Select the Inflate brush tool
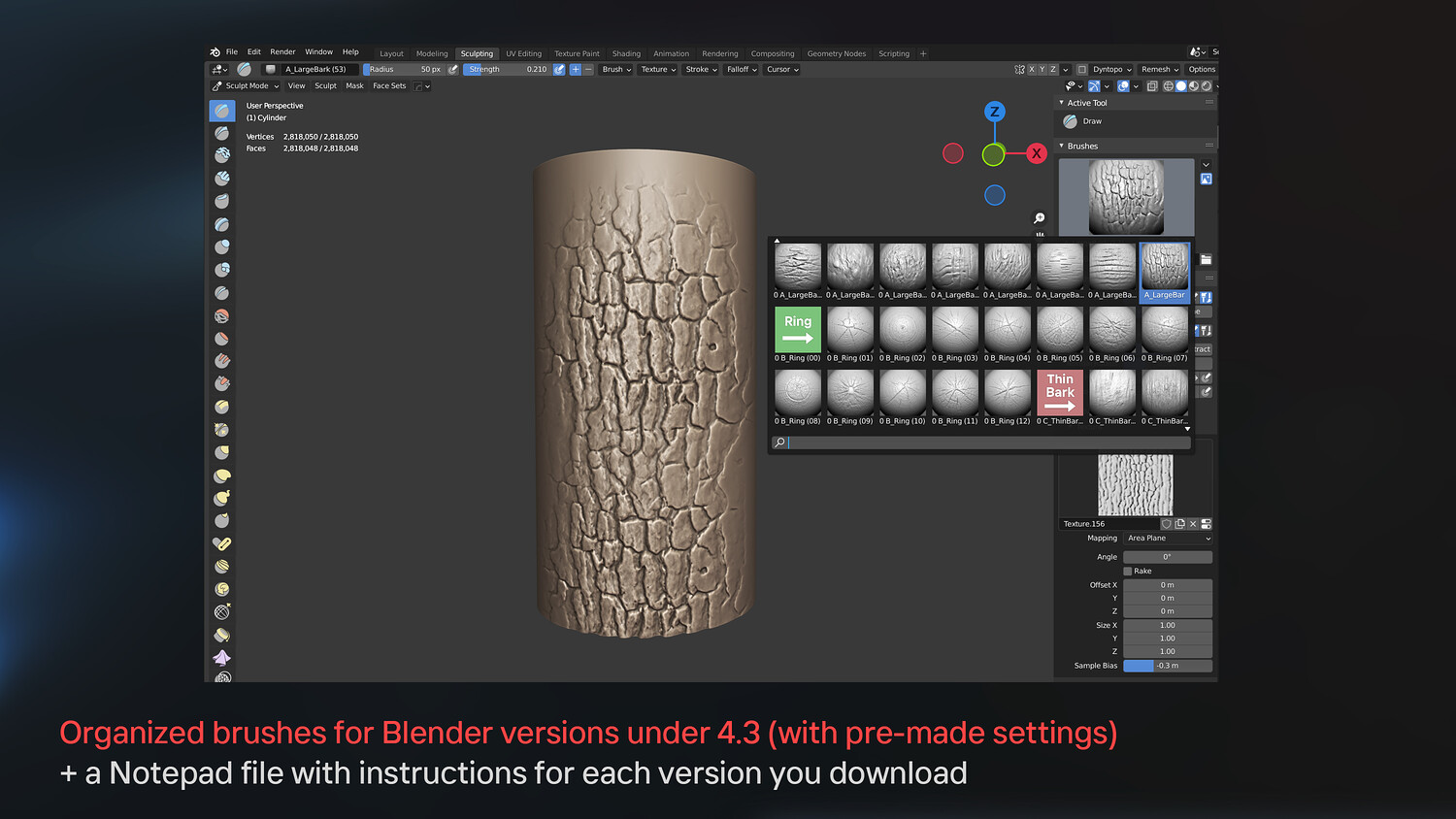 point(222,247)
